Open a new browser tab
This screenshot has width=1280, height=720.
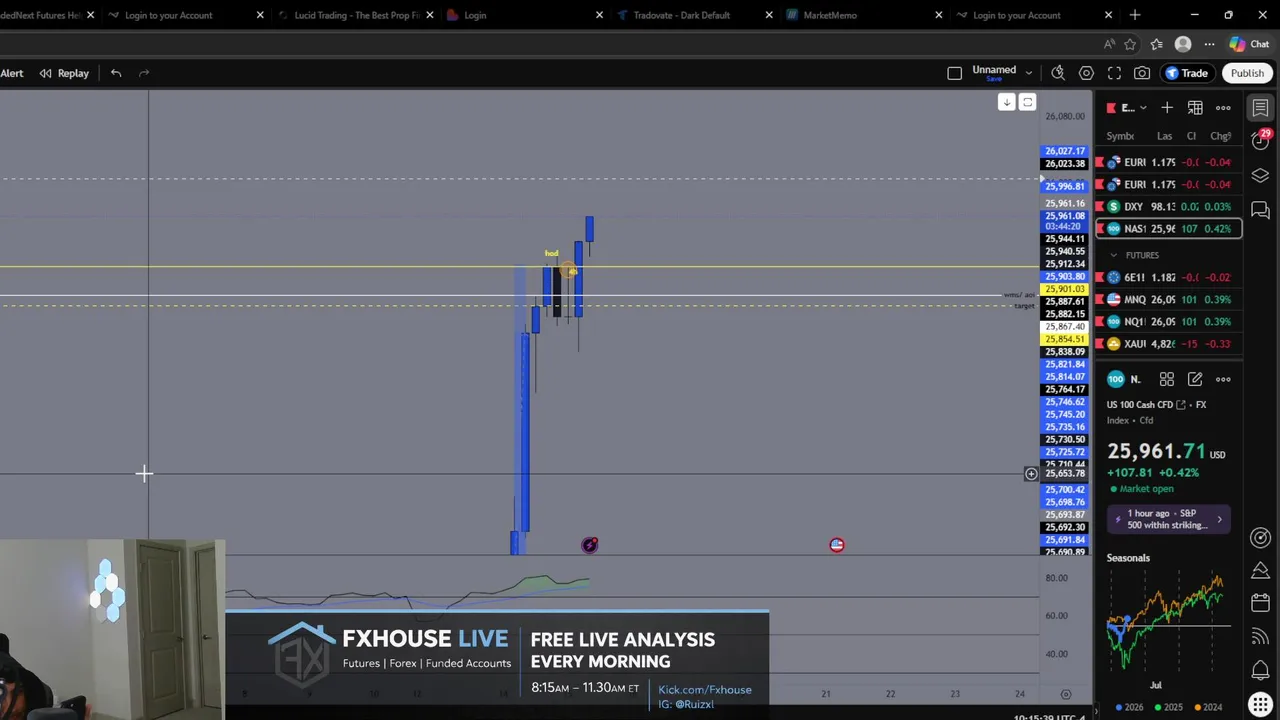[1135, 15]
